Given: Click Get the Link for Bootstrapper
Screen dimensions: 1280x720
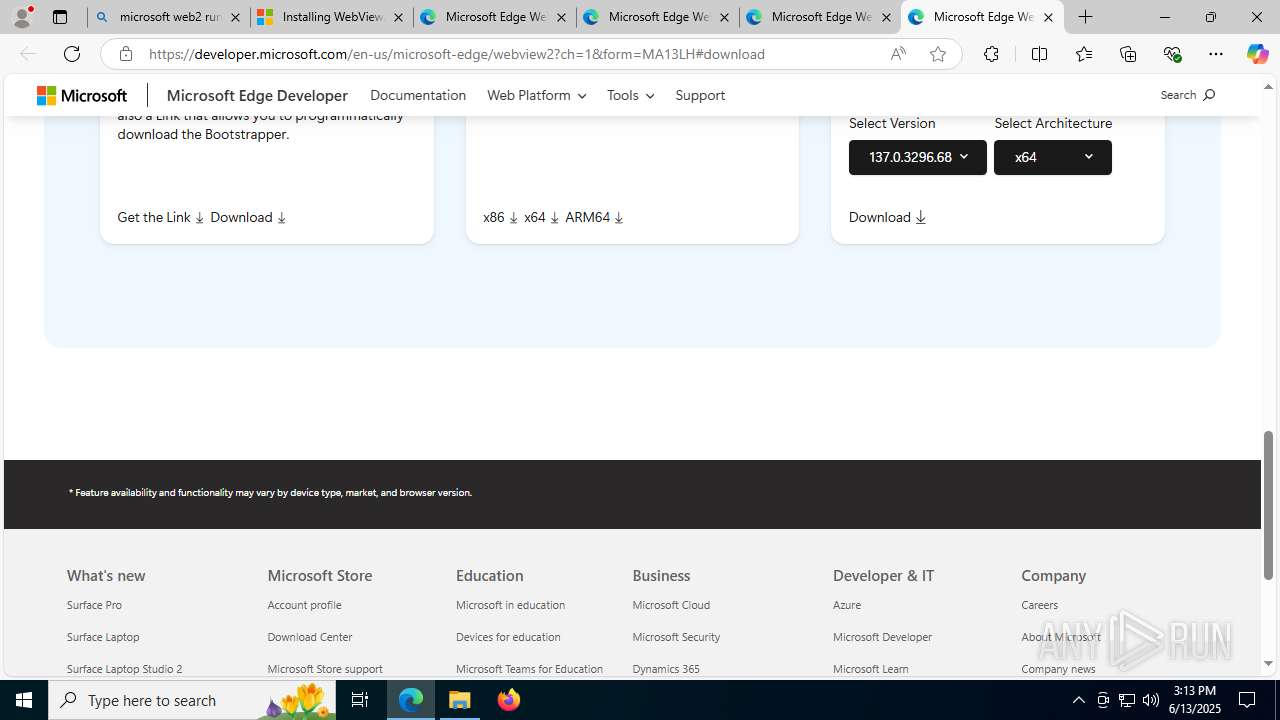Looking at the screenshot, I should (161, 217).
